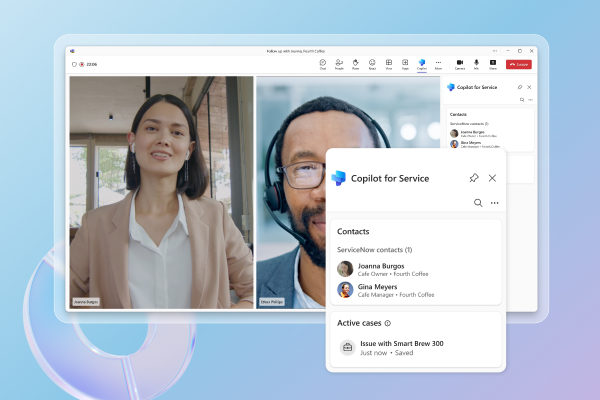Show the People participant list
The height and width of the screenshot is (400, 600).
[339, 63]
